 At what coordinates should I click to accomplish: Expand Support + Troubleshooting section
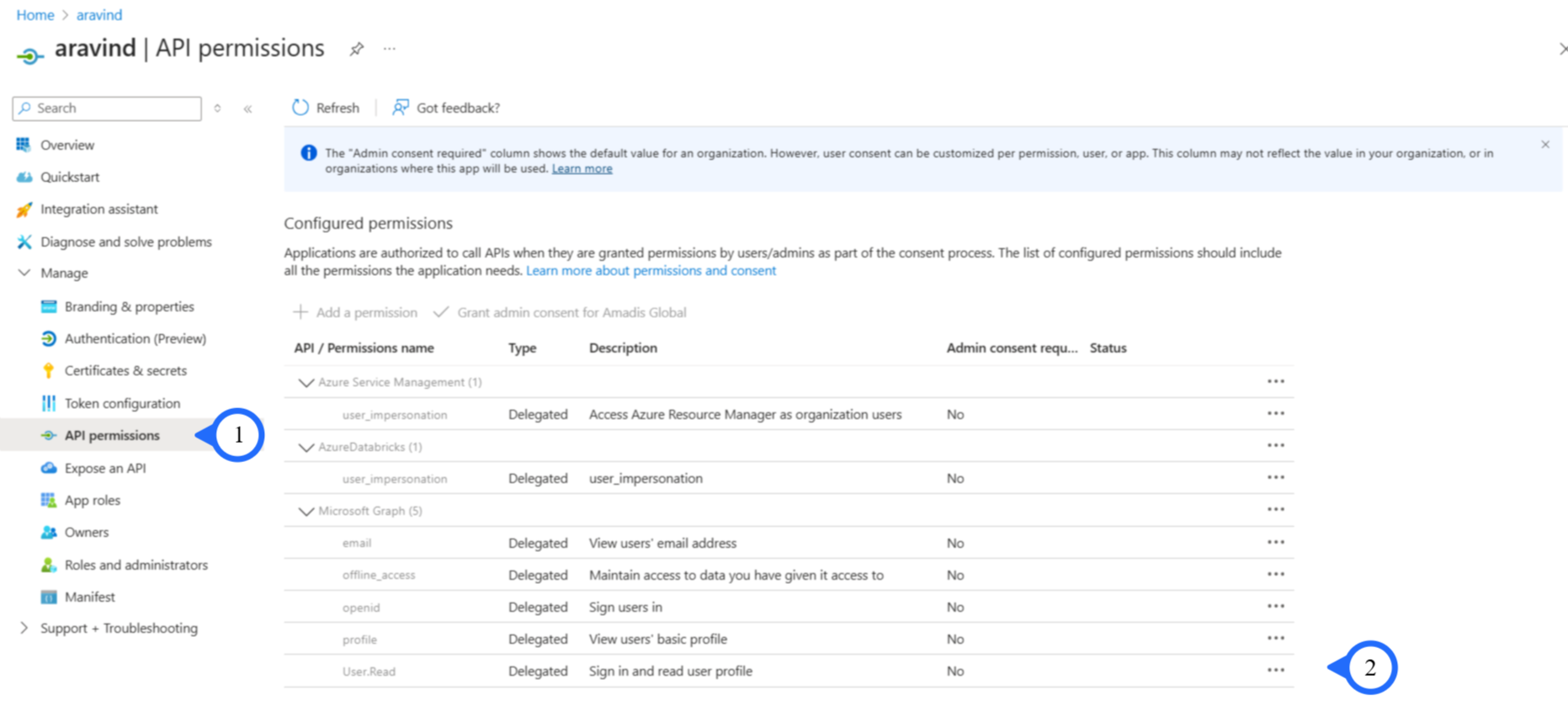[x=24, y=628]
